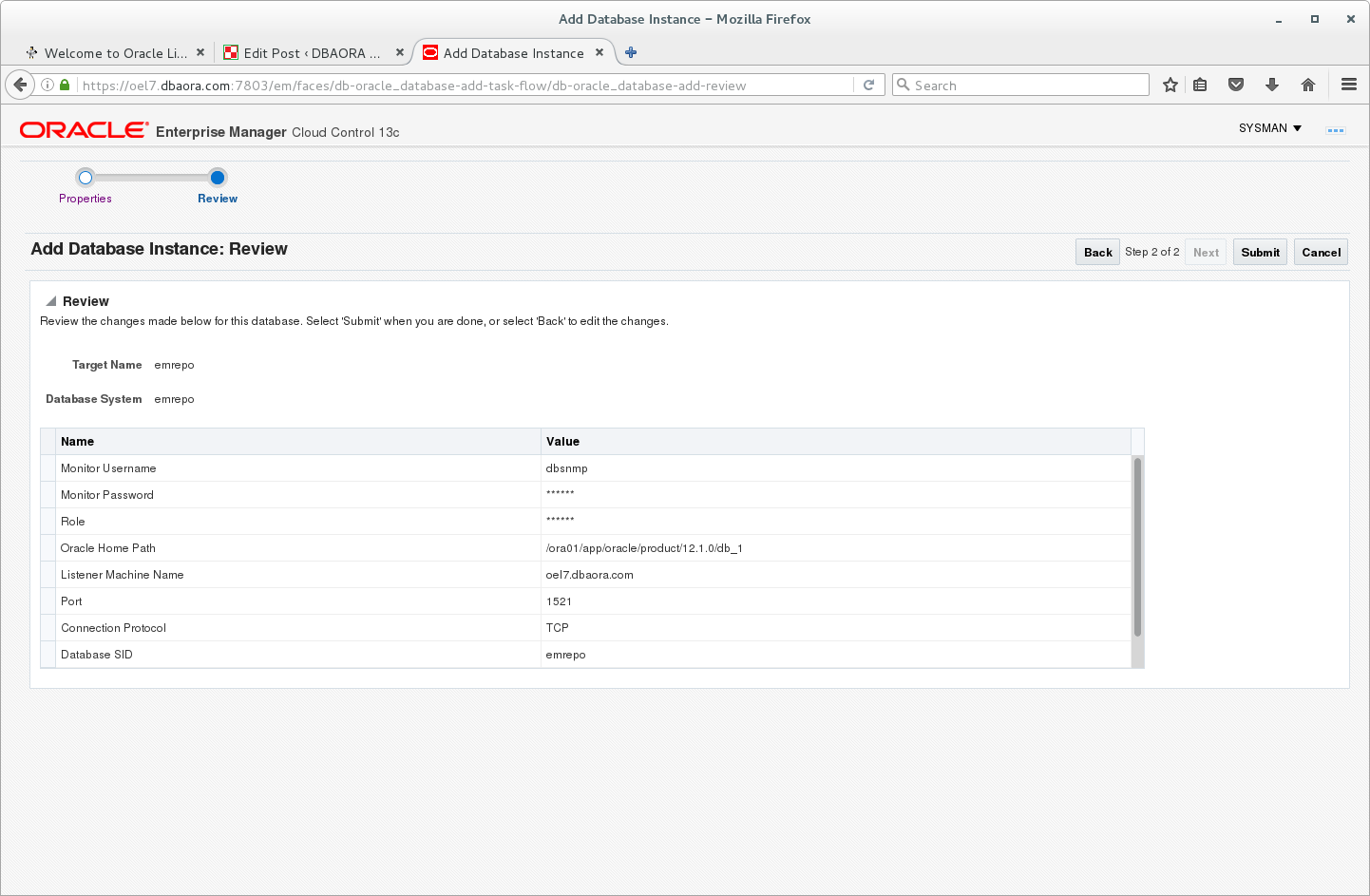Select the Connection Protocol row
This screenshot has width=1370, height=896.
click(586, 628)
